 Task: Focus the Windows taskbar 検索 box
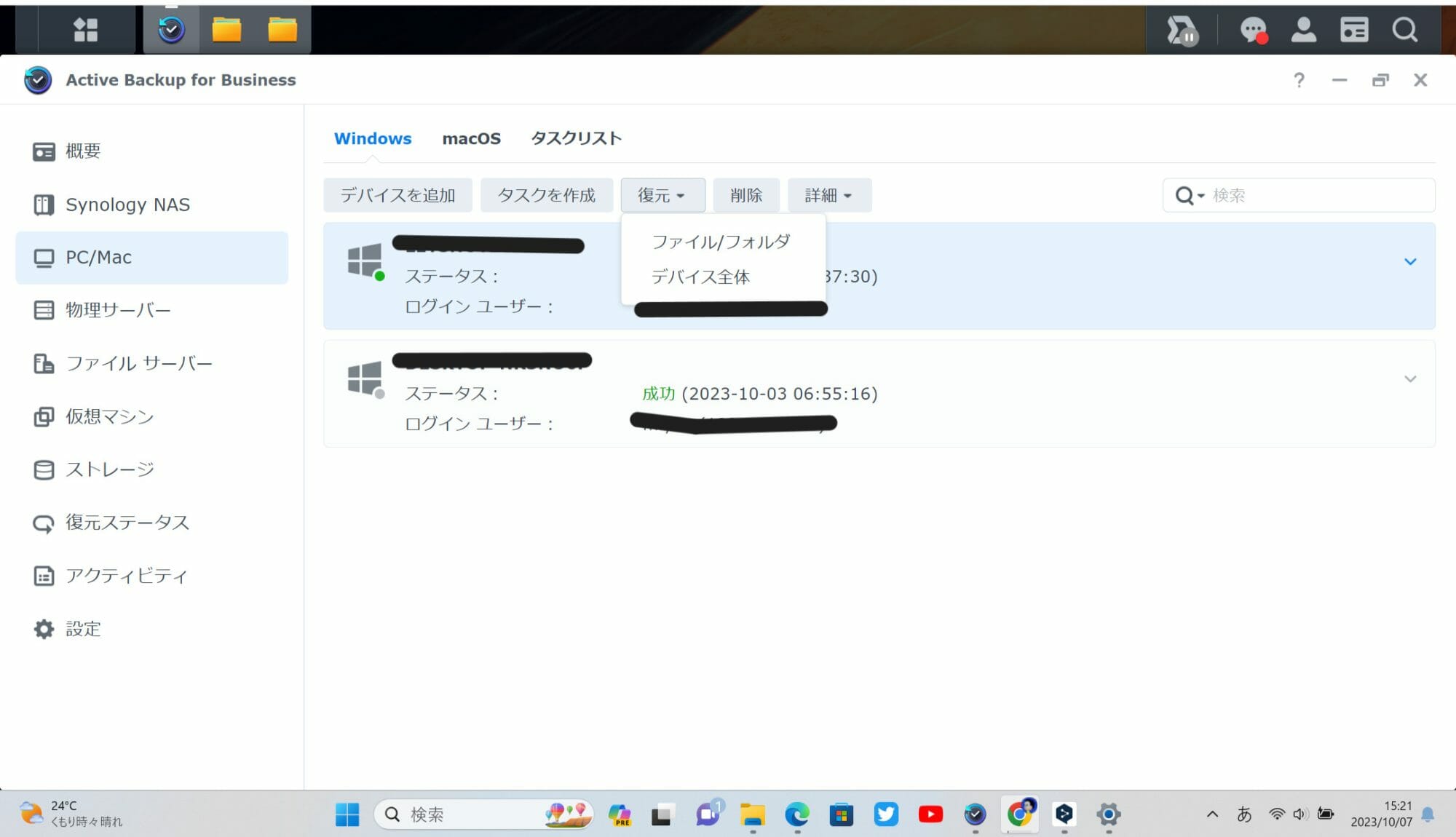click(x=483, y=814)
